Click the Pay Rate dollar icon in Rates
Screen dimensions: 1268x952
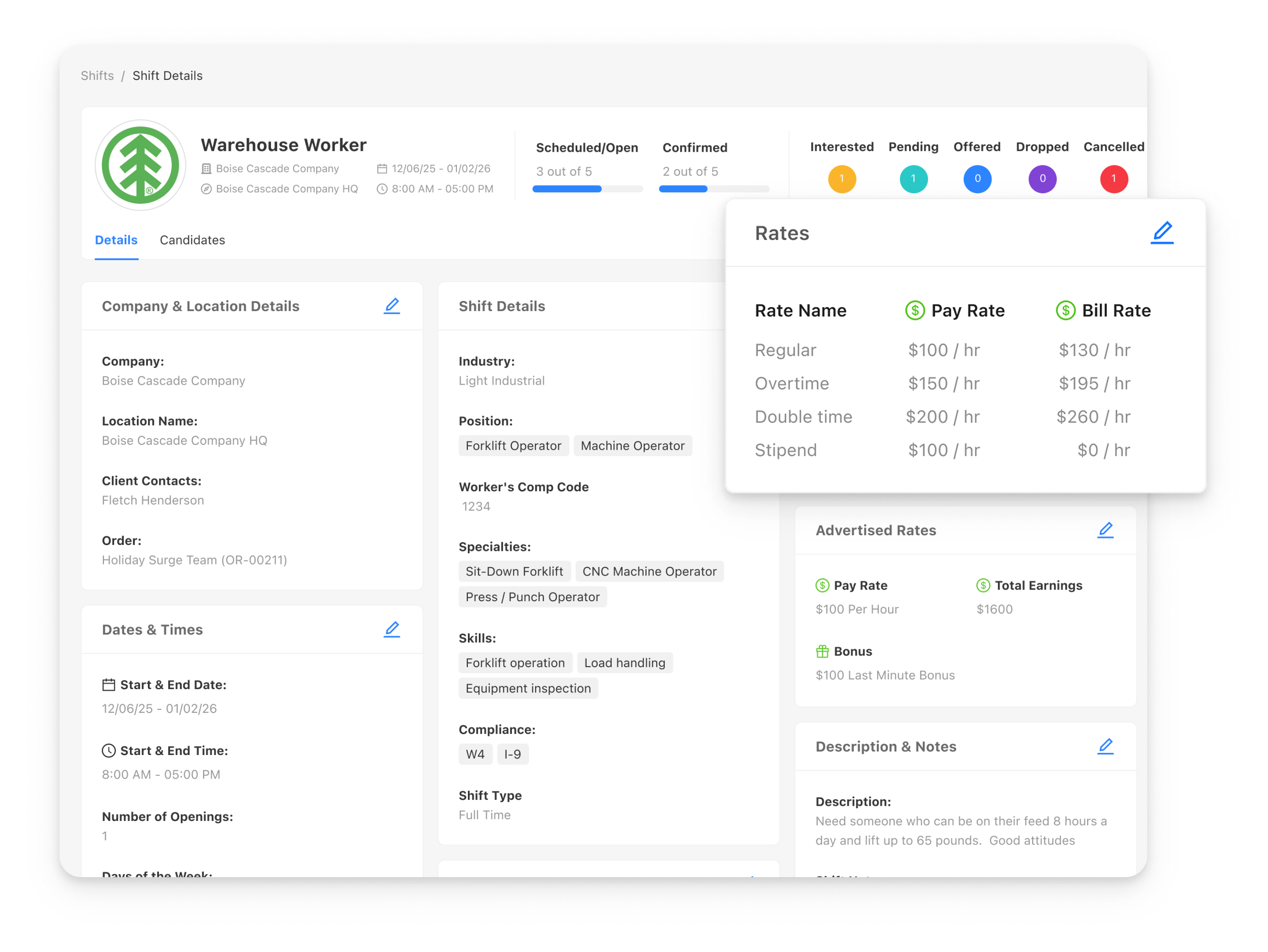click(915, 310)
